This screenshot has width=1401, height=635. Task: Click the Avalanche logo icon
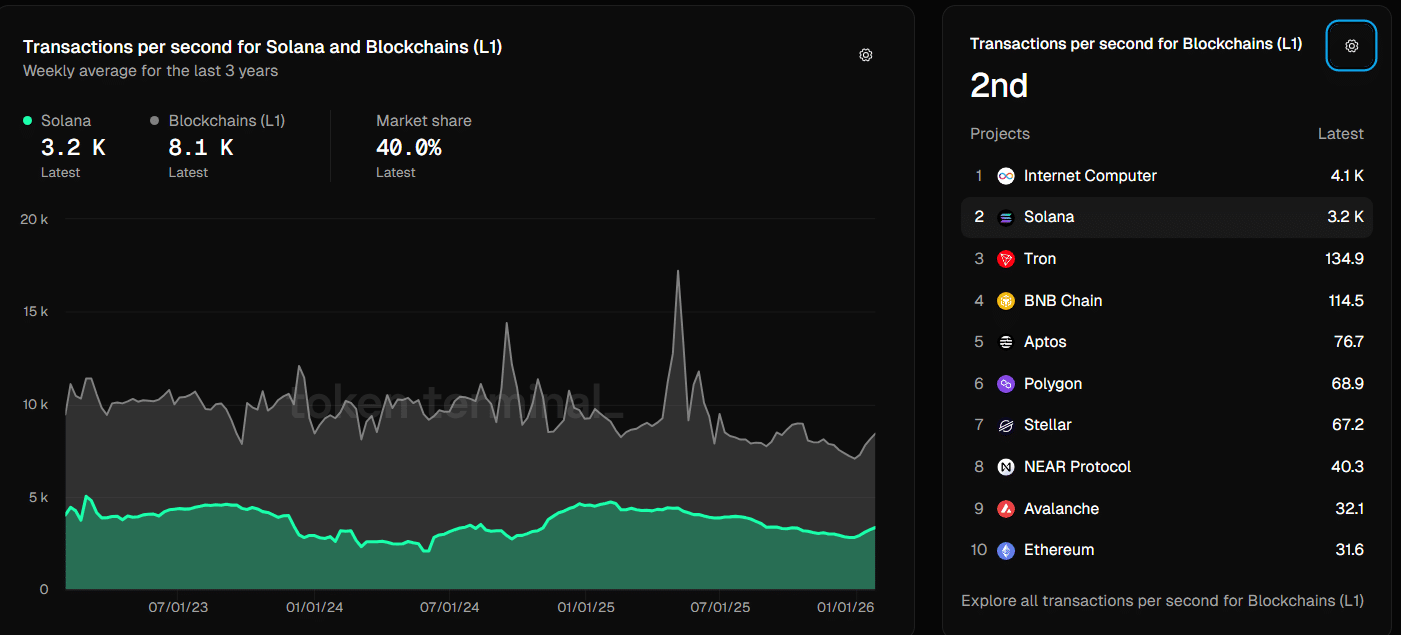tap(1005, 508)
